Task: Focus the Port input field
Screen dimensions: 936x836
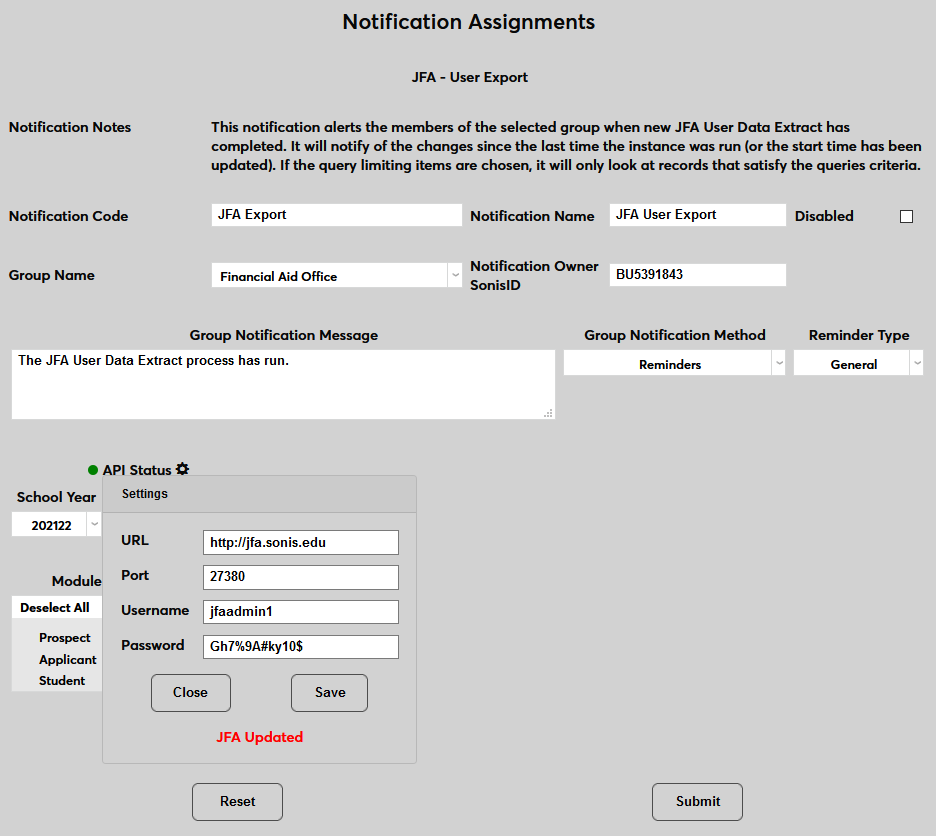Action: point(300,577)
